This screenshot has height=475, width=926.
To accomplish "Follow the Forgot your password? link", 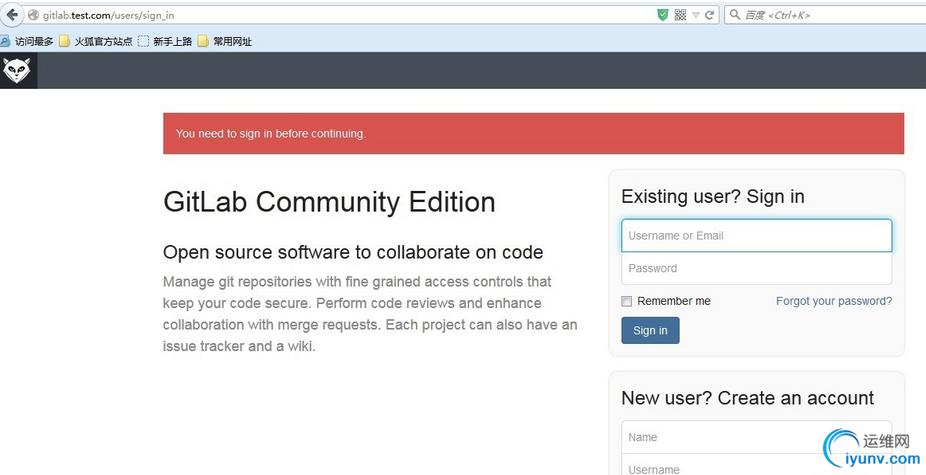I will (833, 301).
